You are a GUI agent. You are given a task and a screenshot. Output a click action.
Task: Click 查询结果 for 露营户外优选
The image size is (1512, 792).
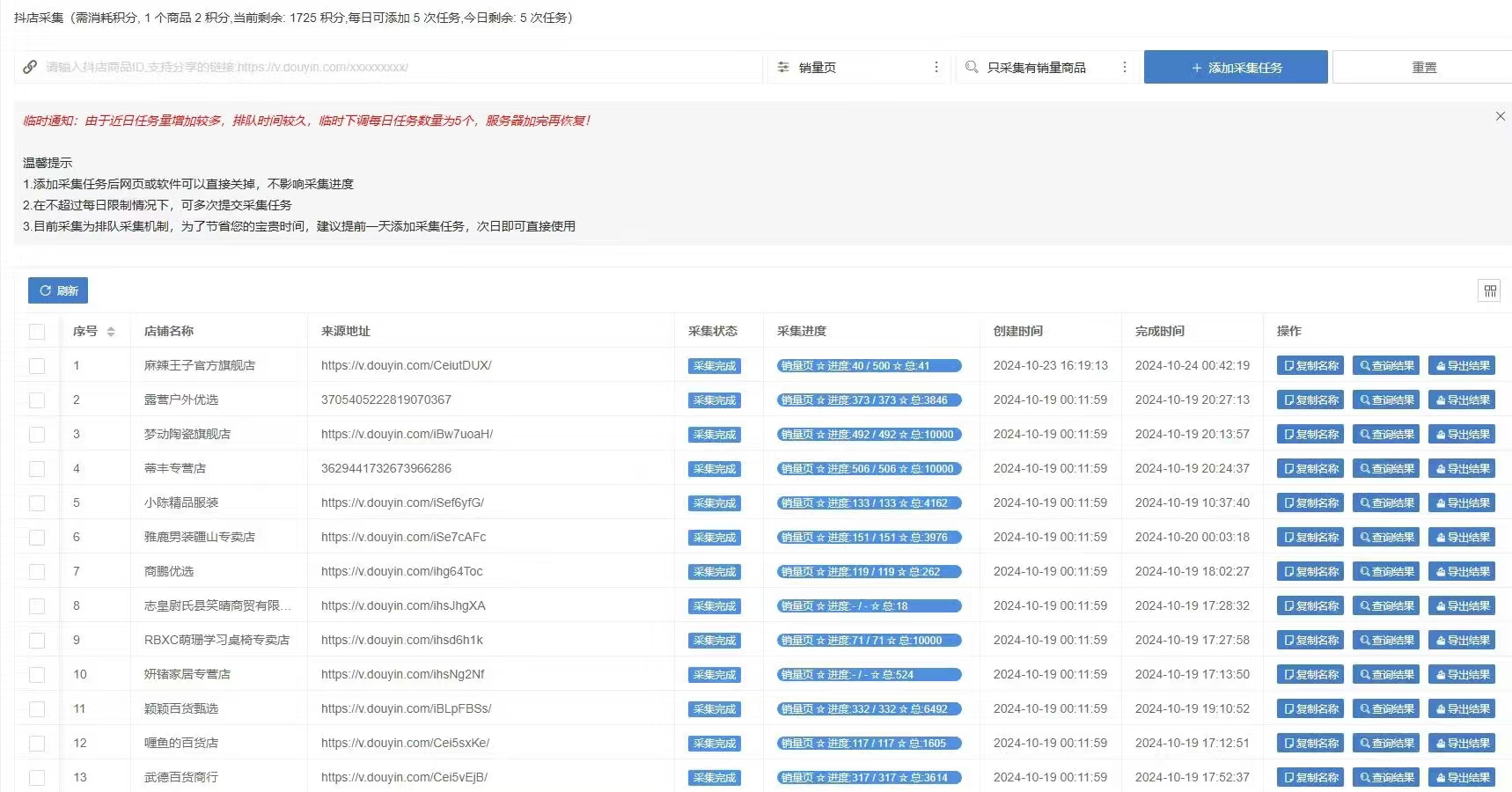pyautogui.click(x=1386, y=400)
